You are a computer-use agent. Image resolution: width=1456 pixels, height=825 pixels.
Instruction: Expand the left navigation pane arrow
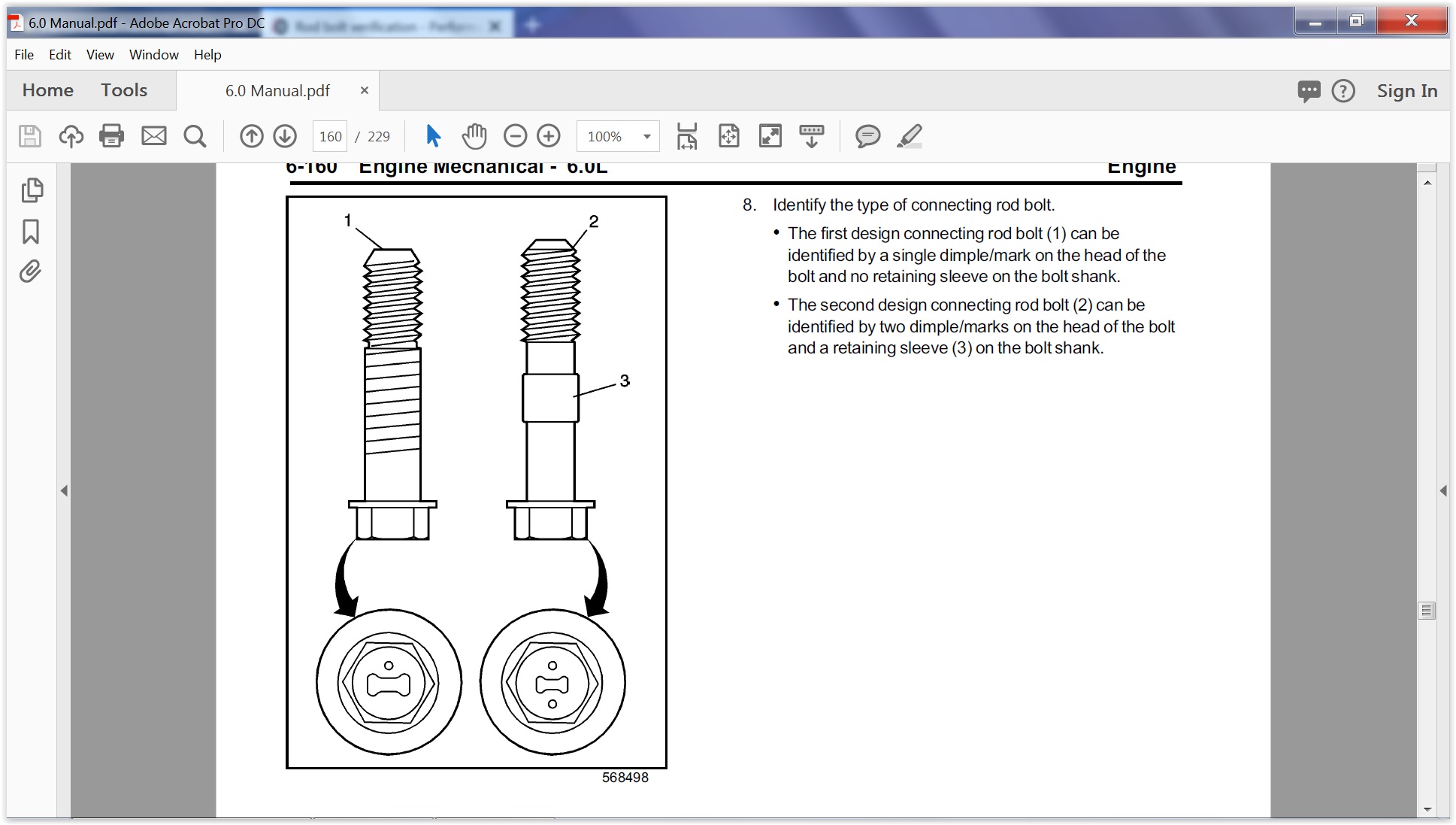tap(64, 491)
